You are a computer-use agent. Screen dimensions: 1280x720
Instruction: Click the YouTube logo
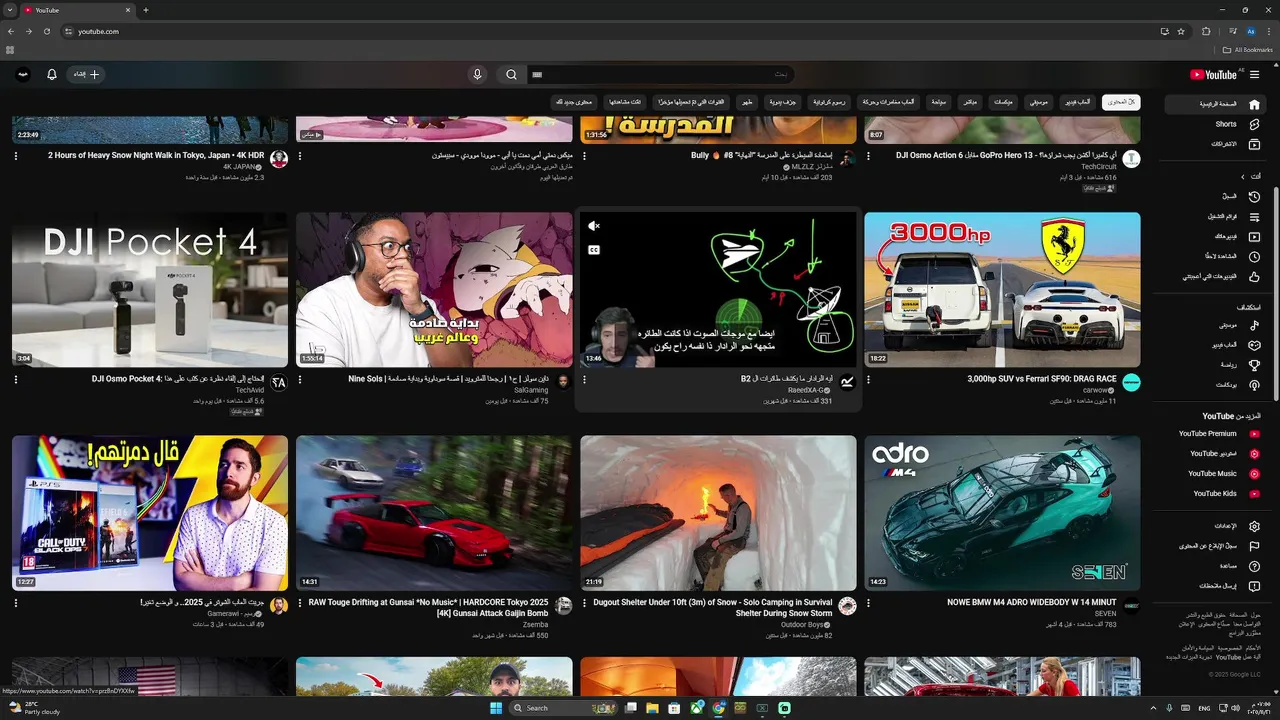coord(1213,74)
